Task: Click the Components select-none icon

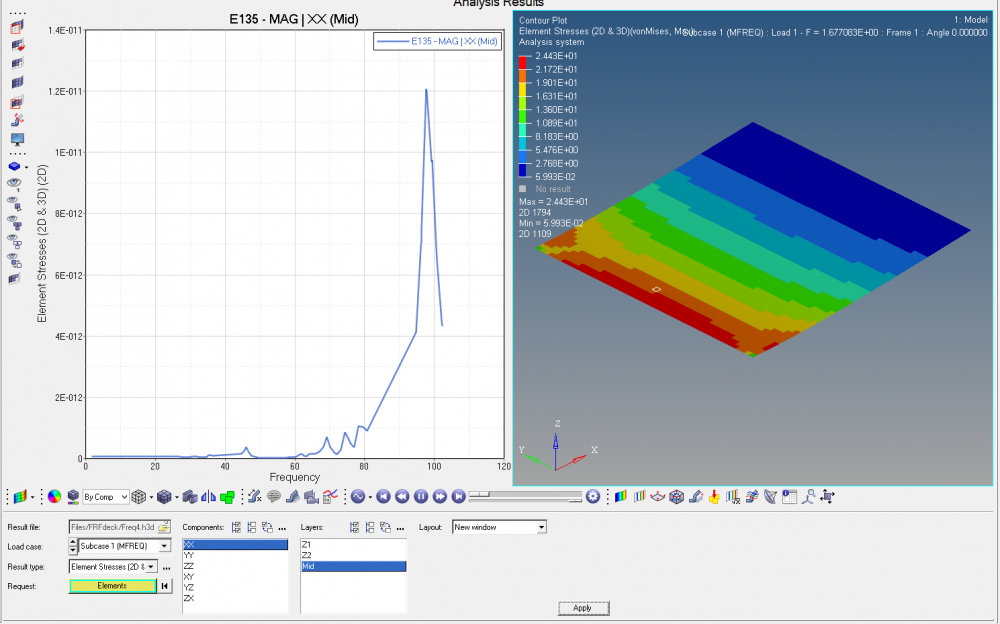Action: (252, 527)
